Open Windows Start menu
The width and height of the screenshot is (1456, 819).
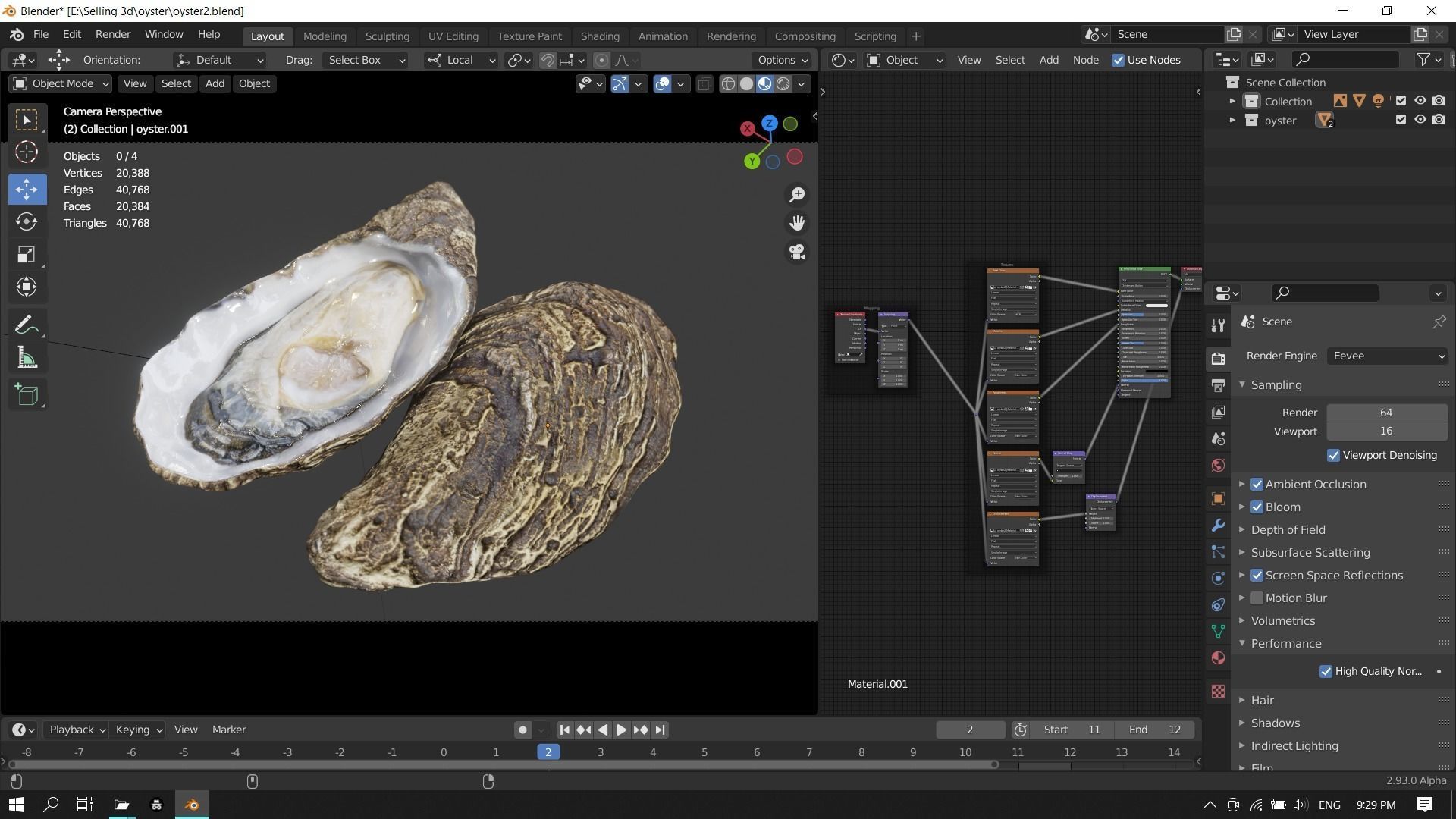coord(17,805)
